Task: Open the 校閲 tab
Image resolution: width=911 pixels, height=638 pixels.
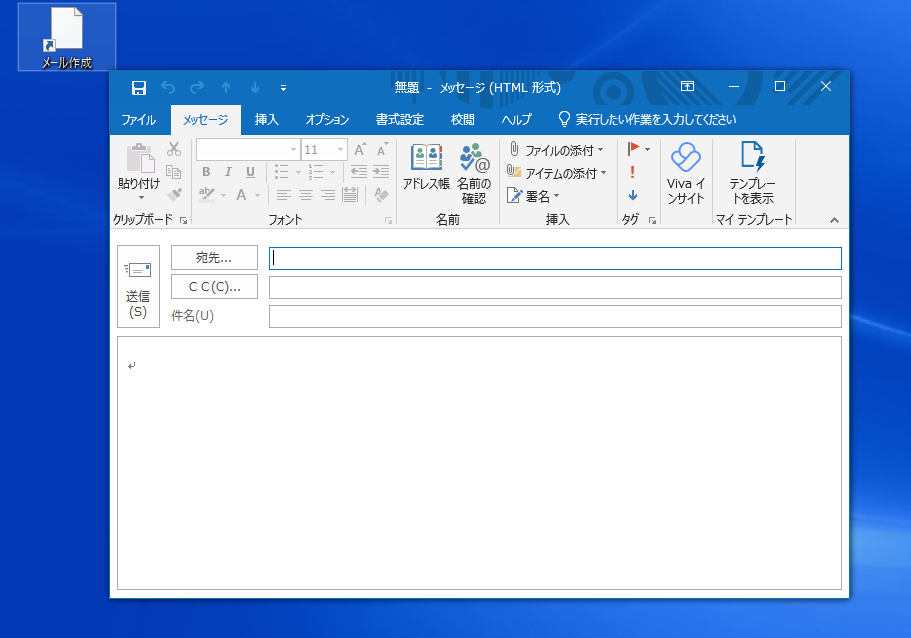Action: (463, 120)
